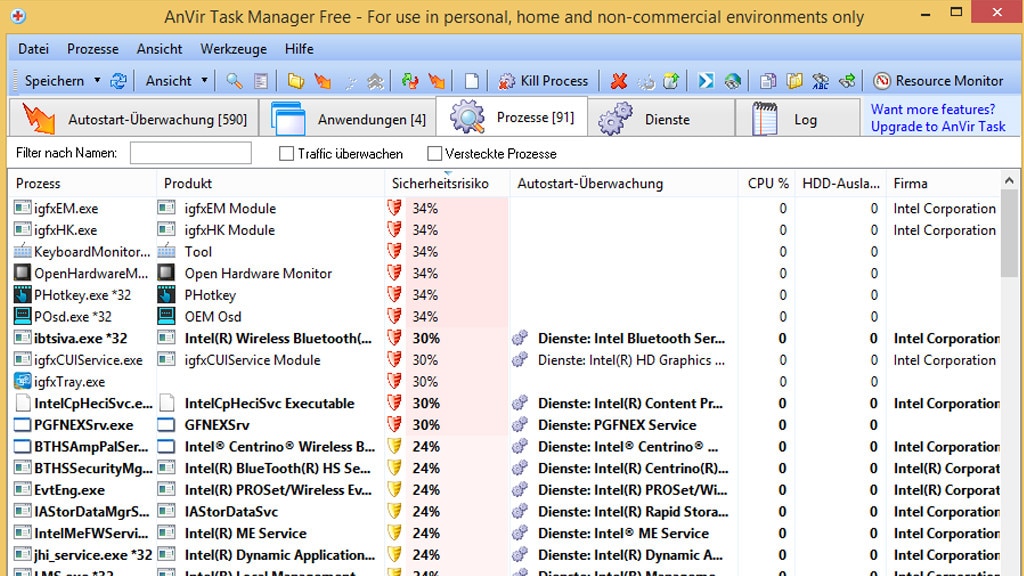Click the magnifying glass search icon in toolbar

pyautogui.click(x=234, y=81)
